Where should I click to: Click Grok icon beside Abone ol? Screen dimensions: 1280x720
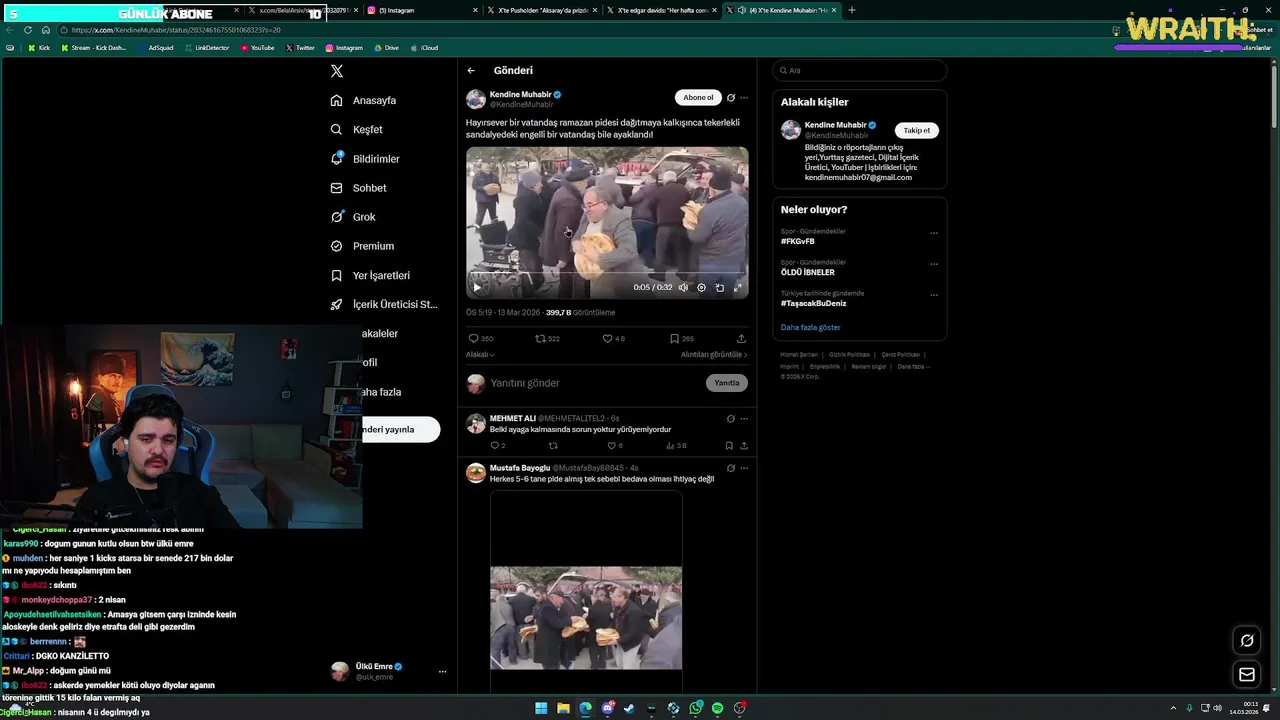click(731, 98)
